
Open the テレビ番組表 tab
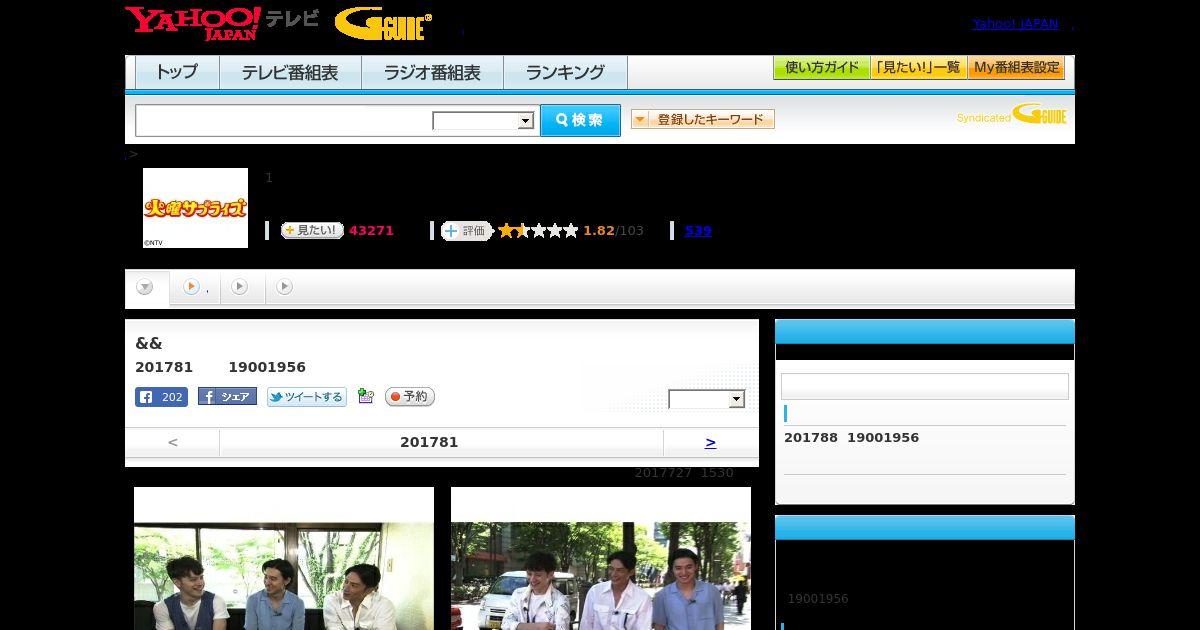[290, 72]
